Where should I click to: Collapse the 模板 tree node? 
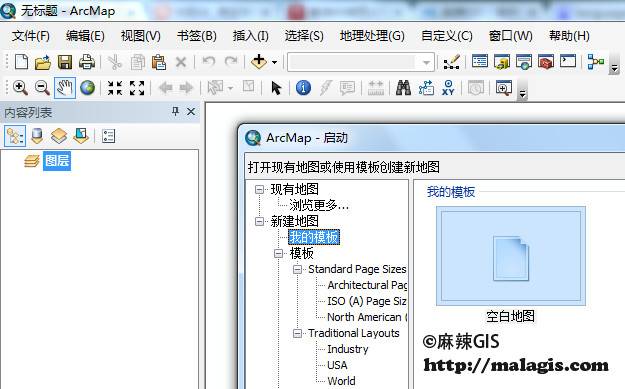278,253
